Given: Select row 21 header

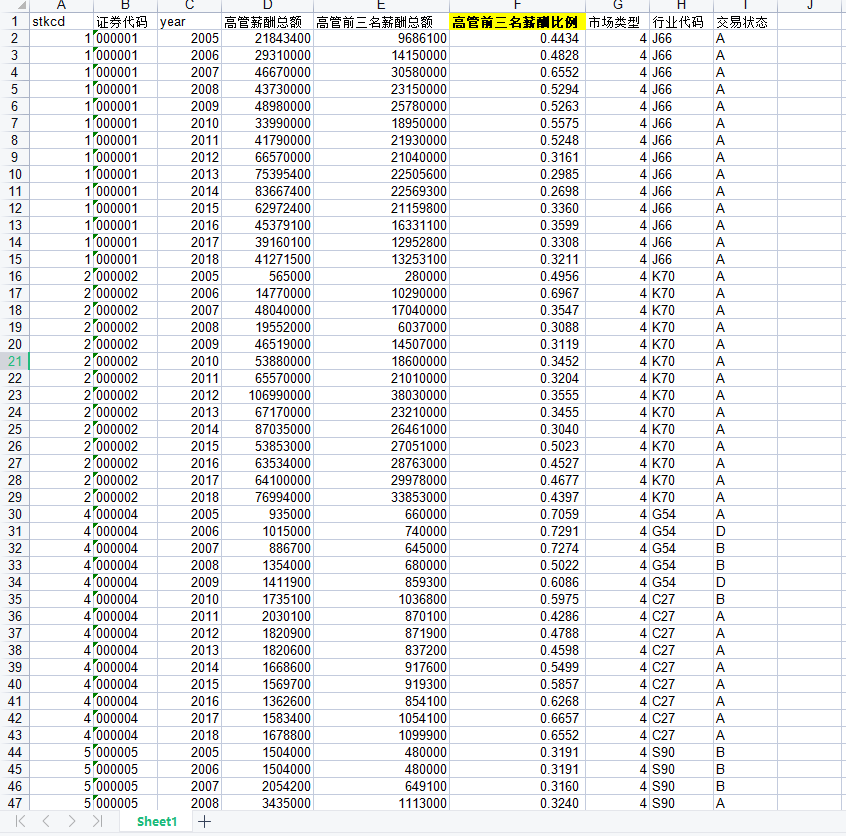Looking at the screenshot, I should (15, 361).
